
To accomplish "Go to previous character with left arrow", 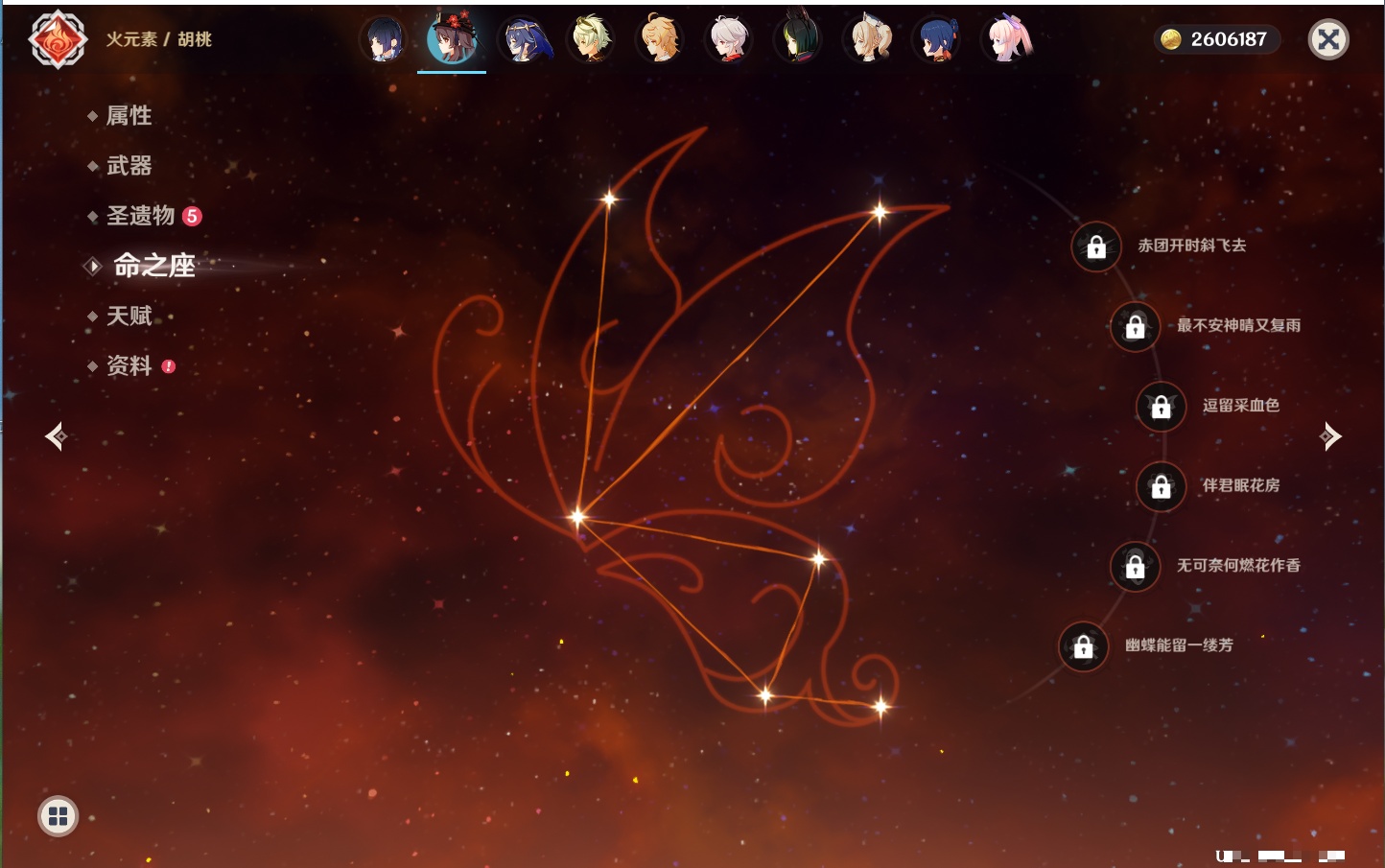I will [56, 436].
